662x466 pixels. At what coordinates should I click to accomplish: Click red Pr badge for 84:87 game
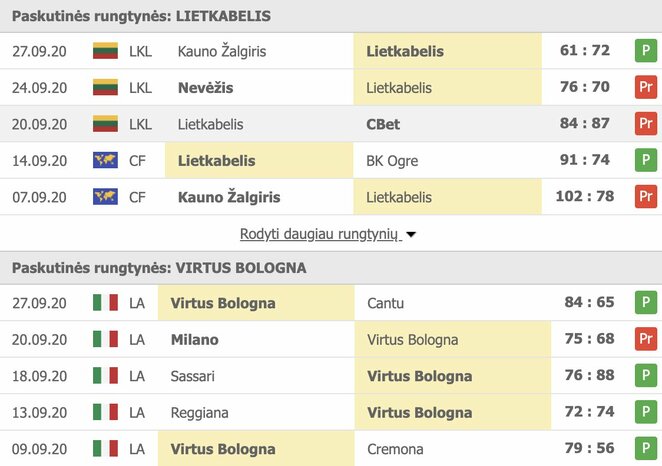click(x=646, y=124)
